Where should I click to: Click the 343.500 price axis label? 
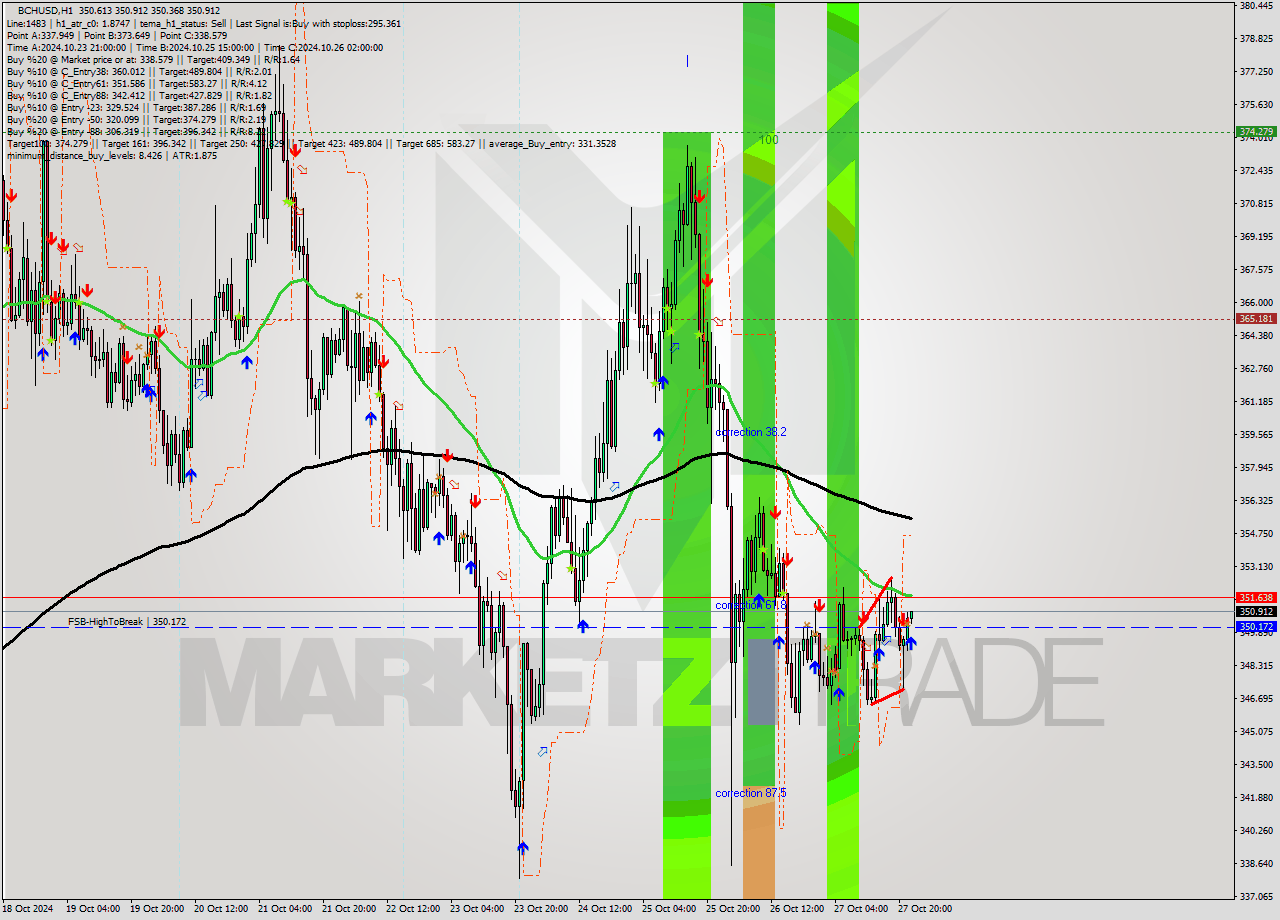tap(1255, 765)
